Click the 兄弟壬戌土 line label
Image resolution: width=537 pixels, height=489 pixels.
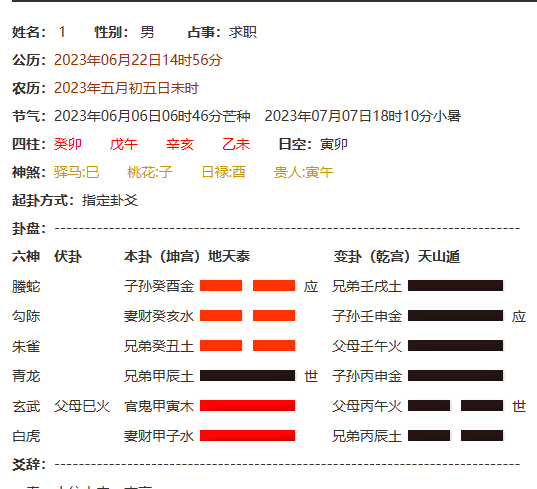(x=367, y=287)
